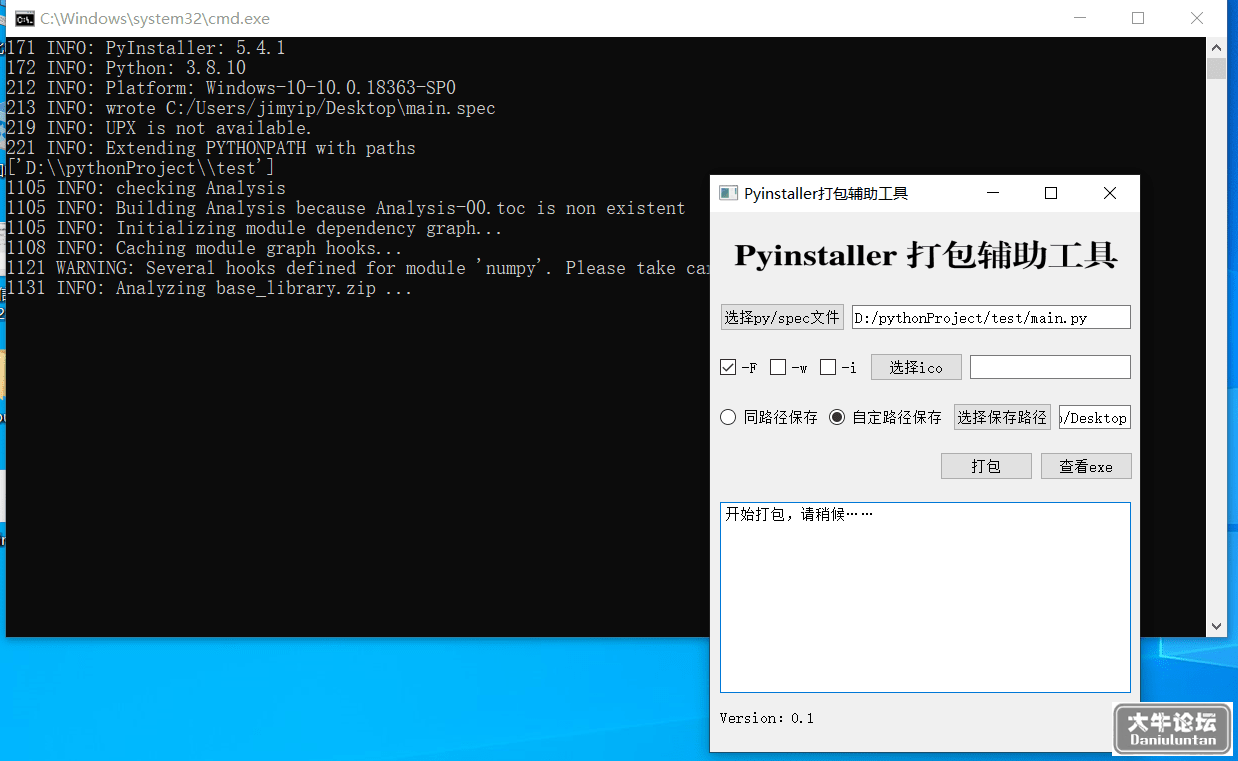Screen dimensions: 1238x761
Task: Click inside the 开始打包 log output box
Action: click(x=925, y=597)
